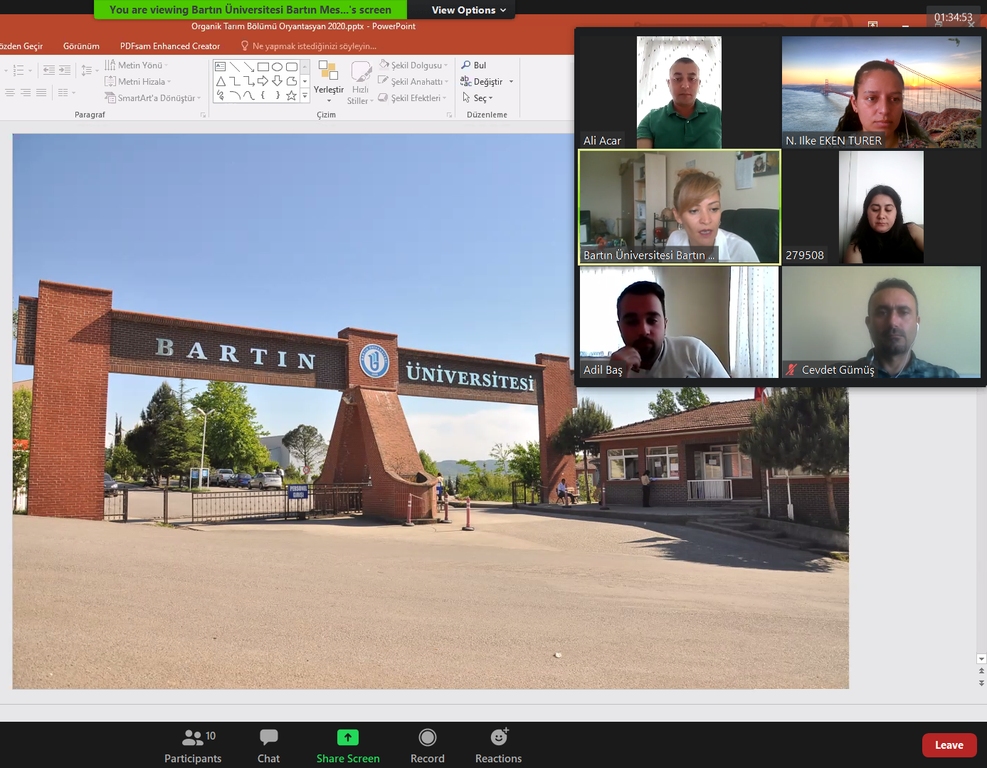Select the five-point star shape
Viewport: 987px width, 768px height.
pyautogui.click(x=291, y=96)
